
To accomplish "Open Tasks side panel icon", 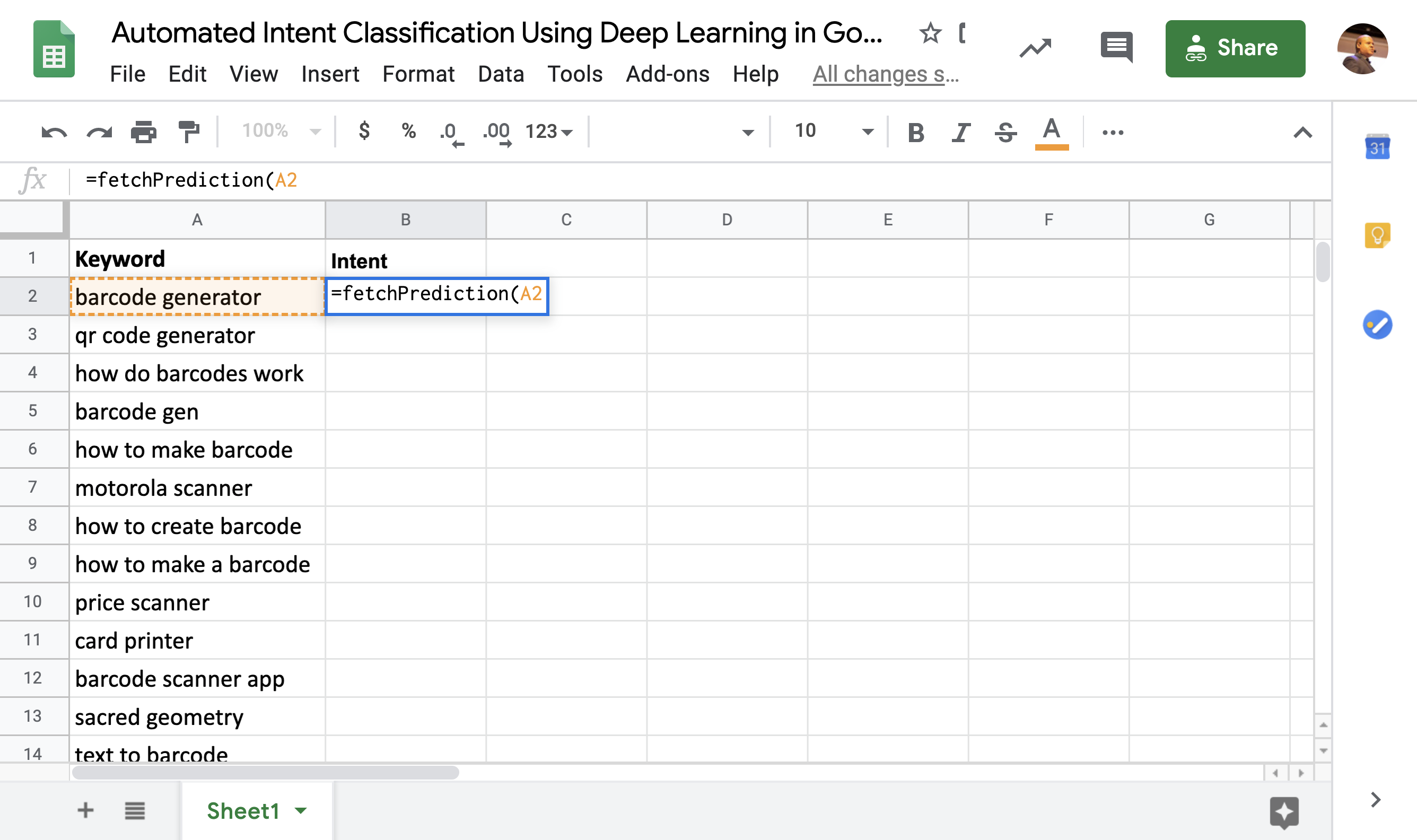I will coord(1377,325).
